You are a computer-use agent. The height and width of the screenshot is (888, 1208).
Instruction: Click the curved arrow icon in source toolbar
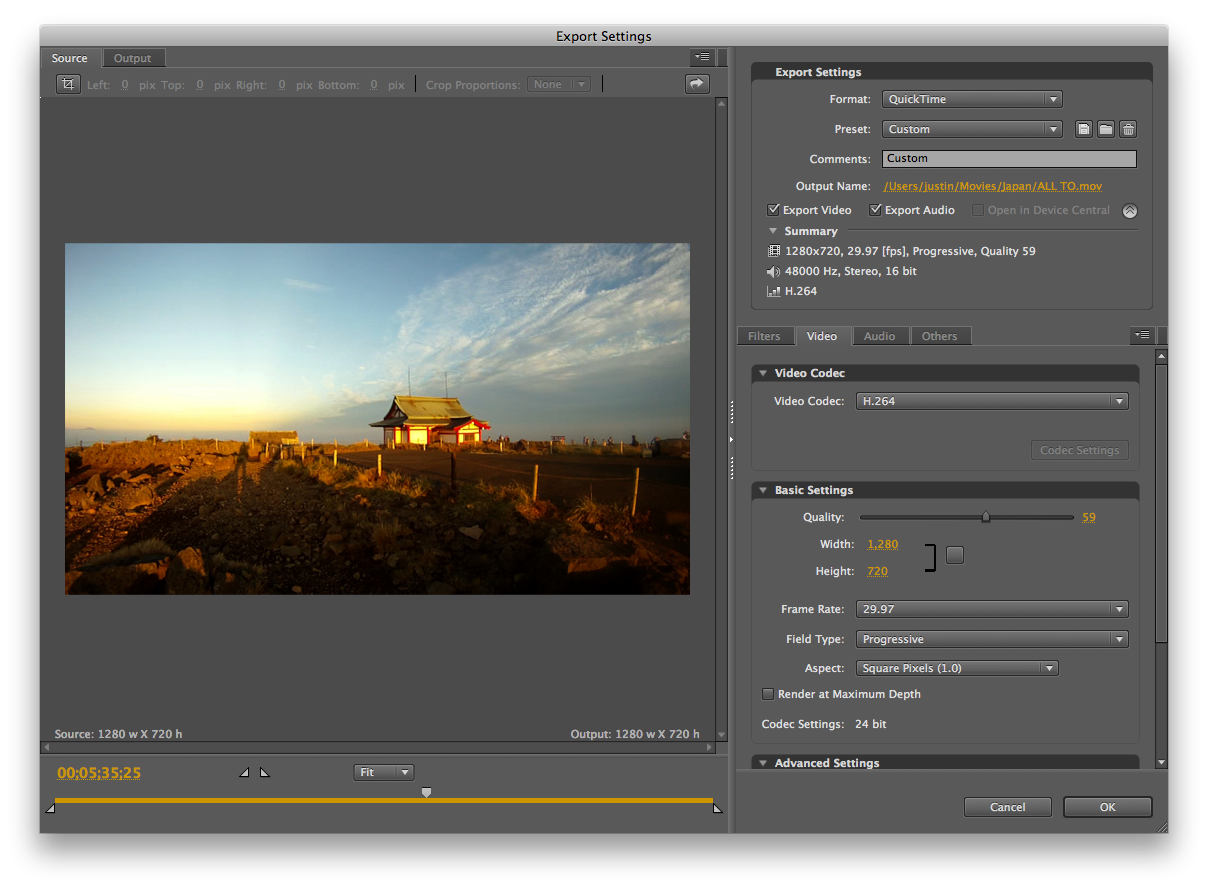click(697, 85)
